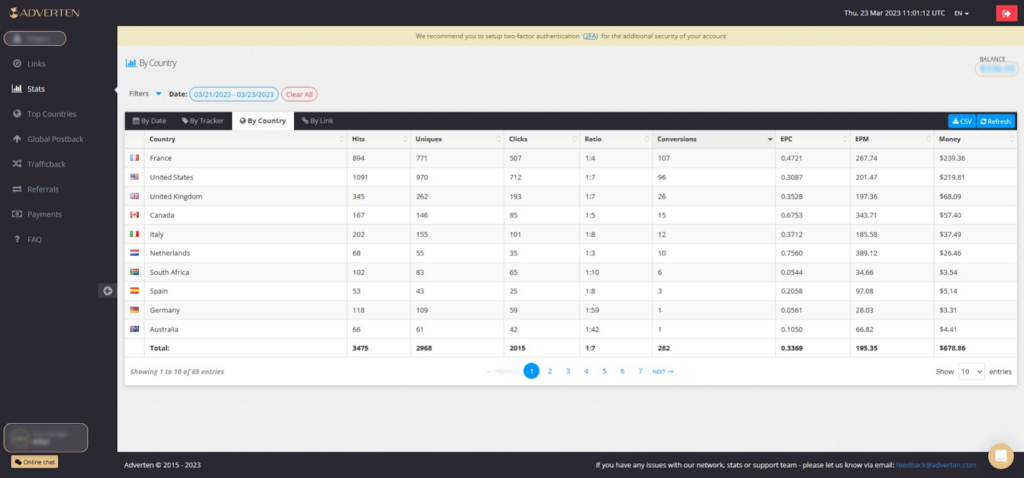This screenshot has height=478, width=1024.
Task: Click the total money $678.86
Action: coord(952,348)
